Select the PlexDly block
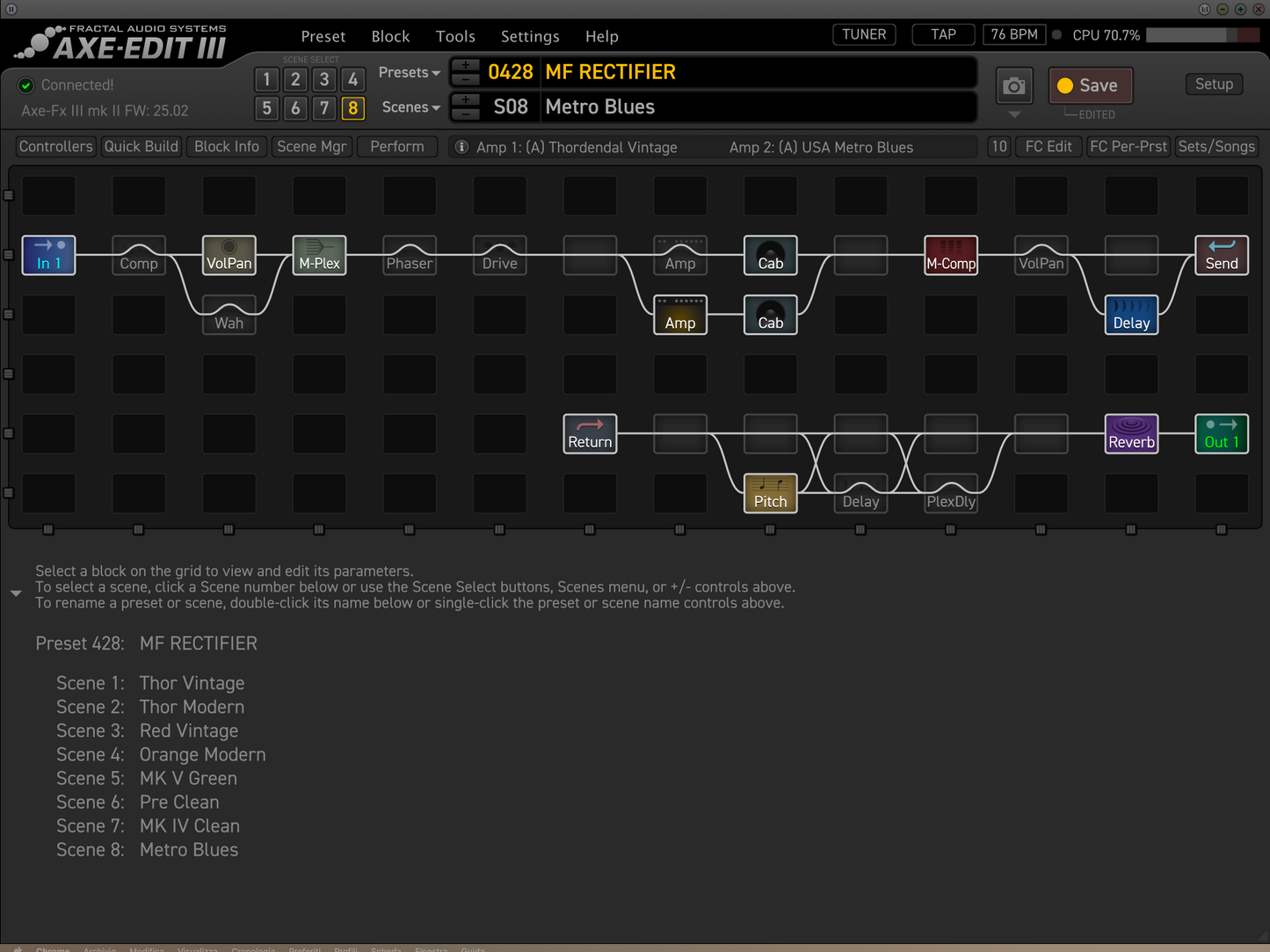The image size is (1270, 952). pyautogui.click(x=951, y=493)
